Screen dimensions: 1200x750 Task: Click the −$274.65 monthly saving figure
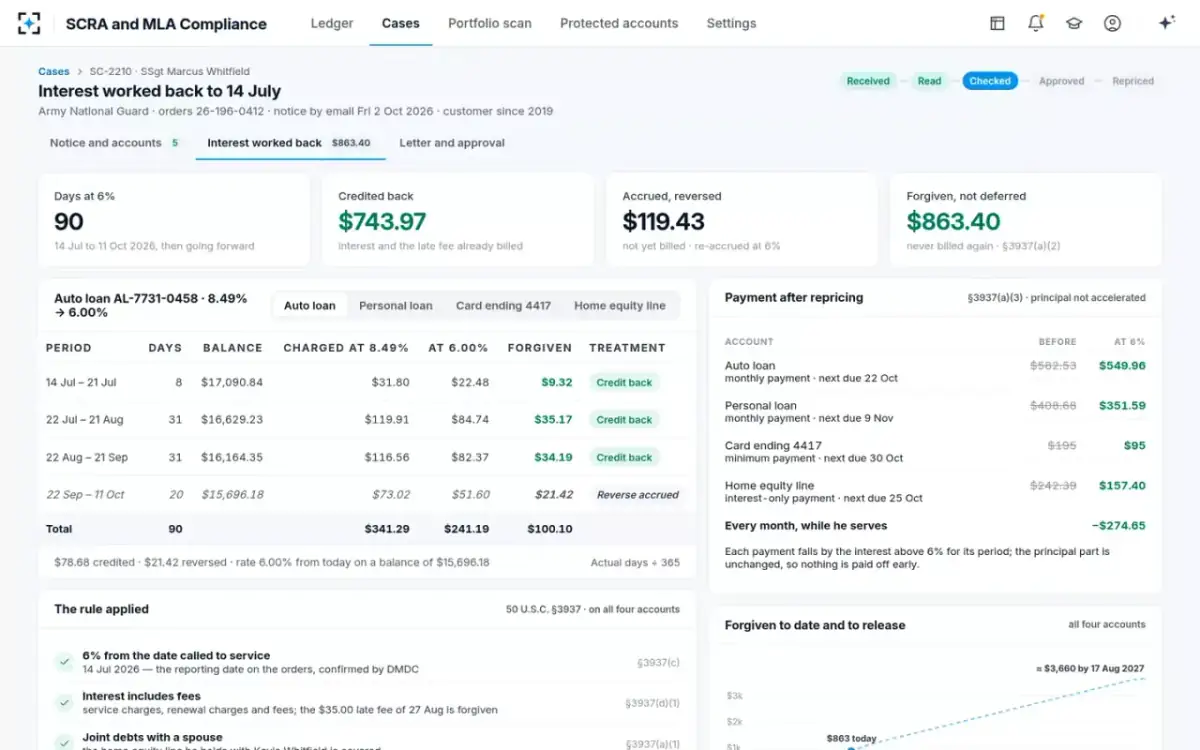coord(1119,525)
